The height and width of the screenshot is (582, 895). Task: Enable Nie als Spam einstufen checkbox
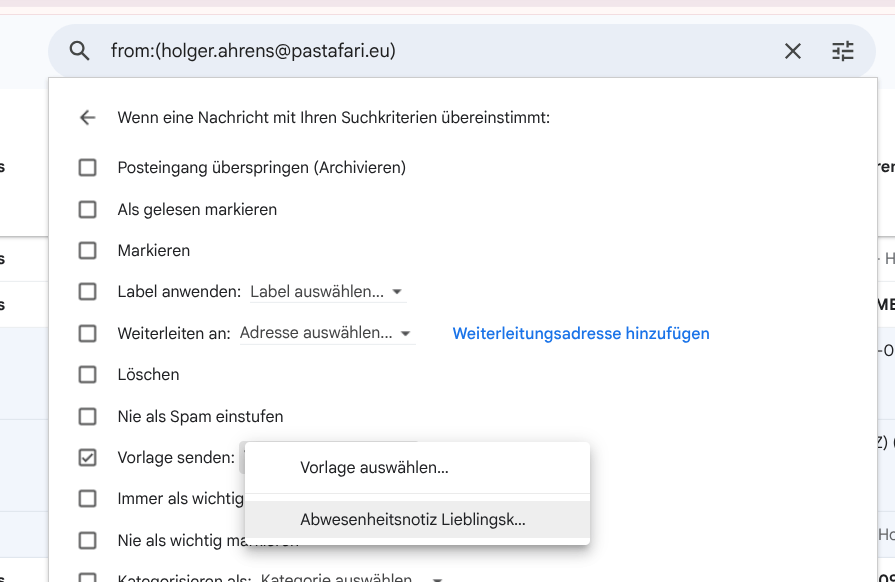[x=88, y=416]
